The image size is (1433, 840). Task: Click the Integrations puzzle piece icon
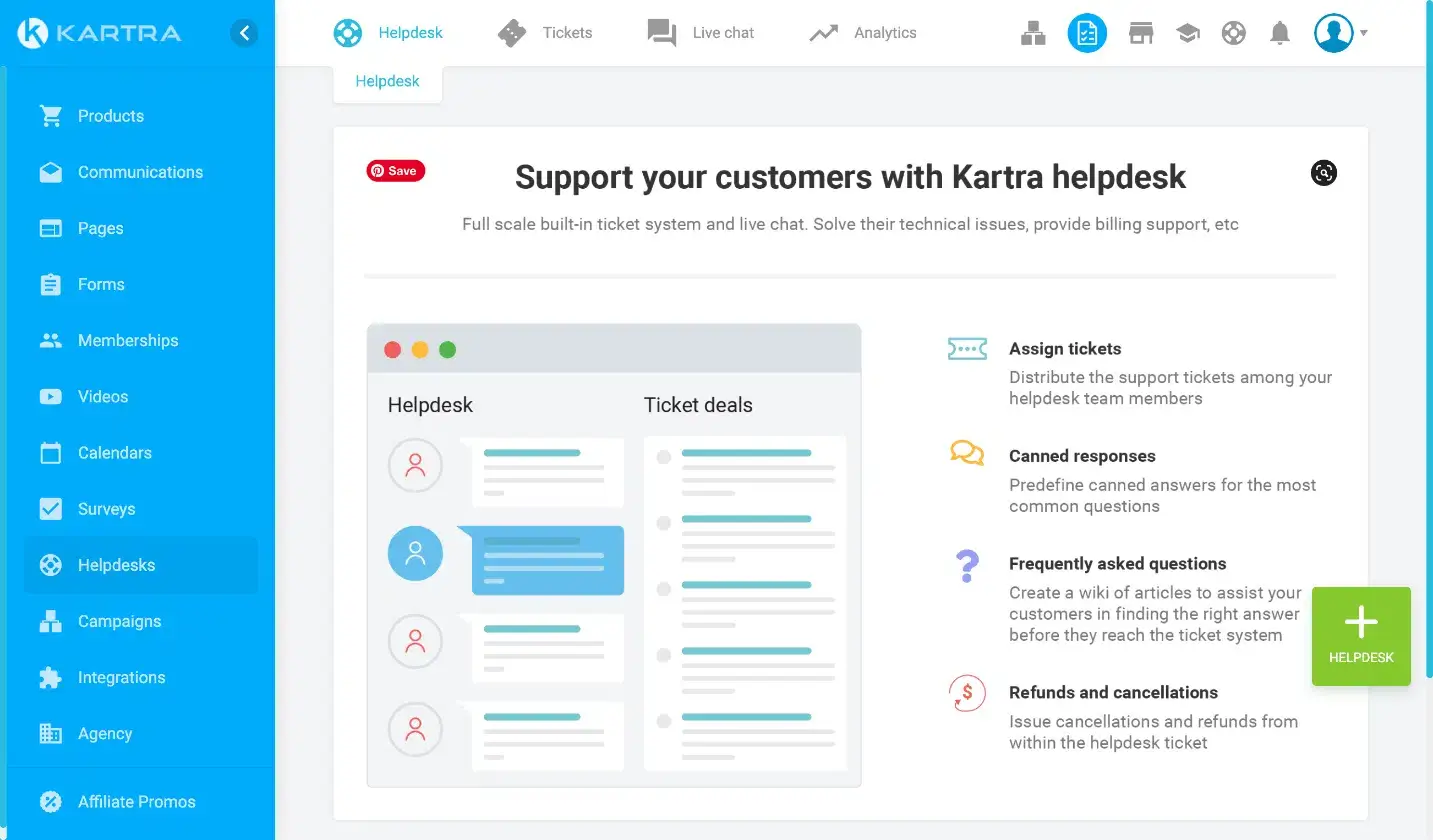[x=50, y=677]
